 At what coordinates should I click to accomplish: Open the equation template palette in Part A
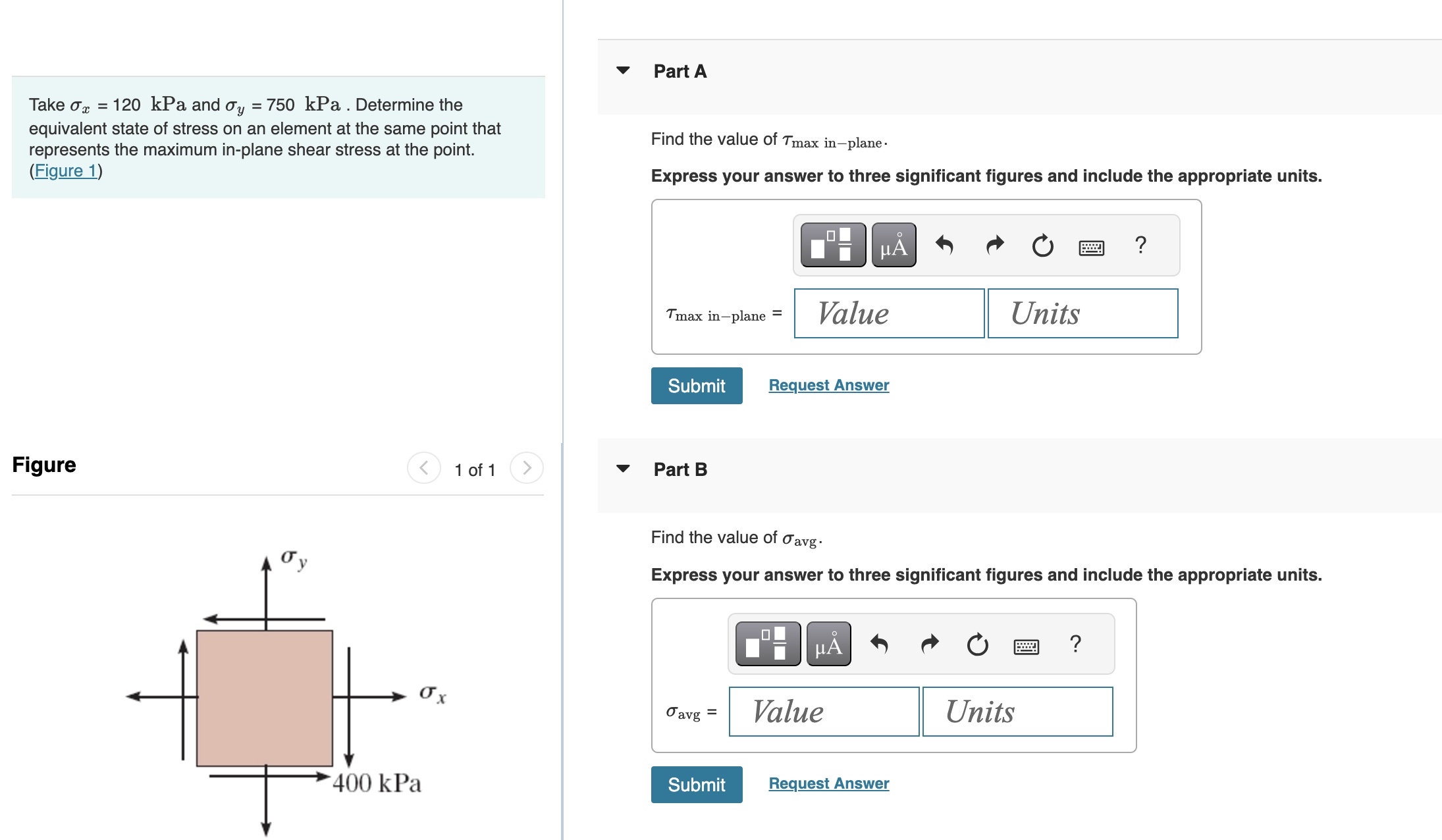834,244
